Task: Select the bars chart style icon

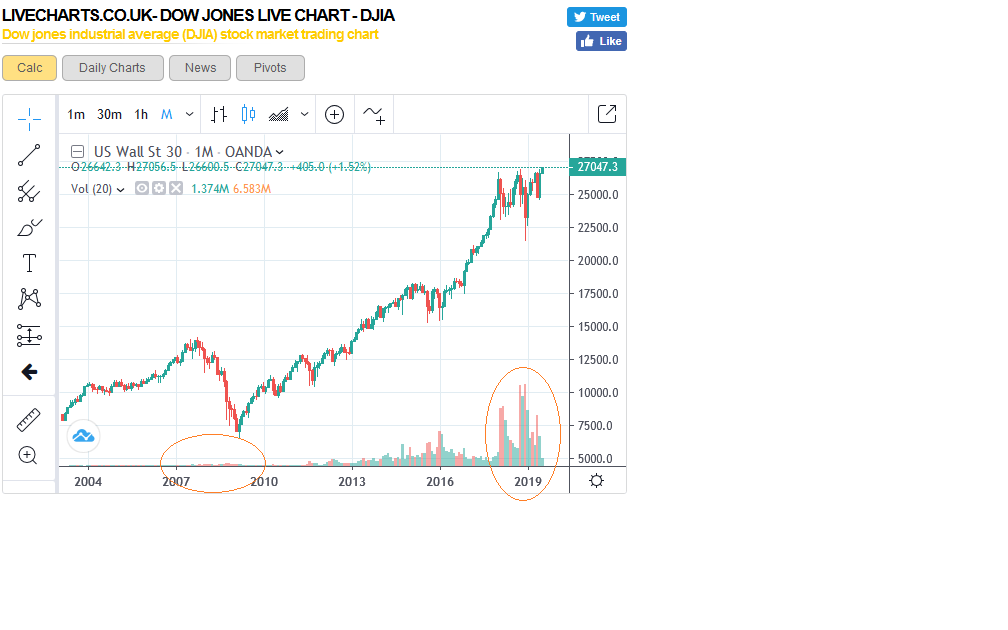Action: coord(219,114)
